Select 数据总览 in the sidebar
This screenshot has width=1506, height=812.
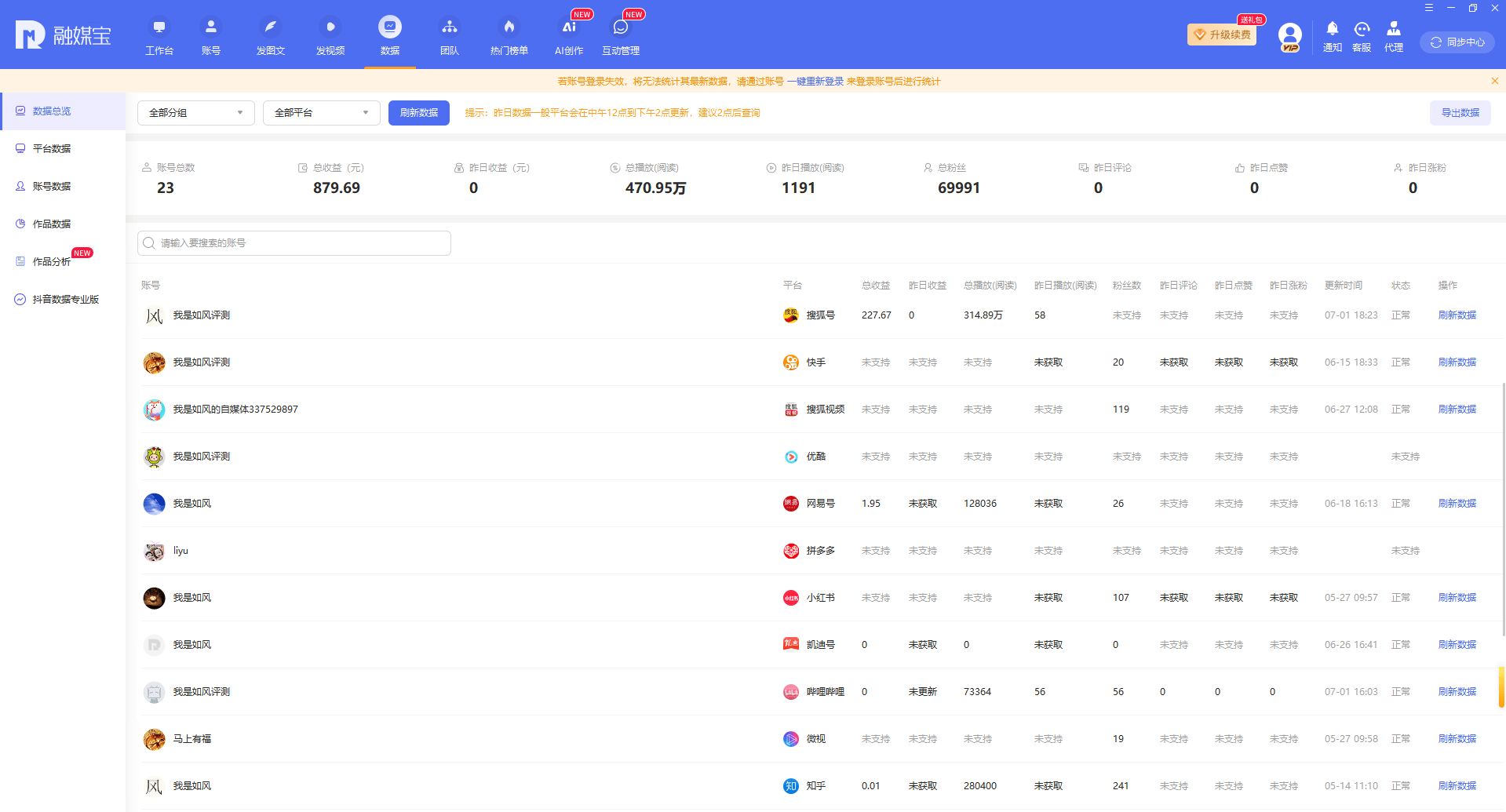pos(63,111)
